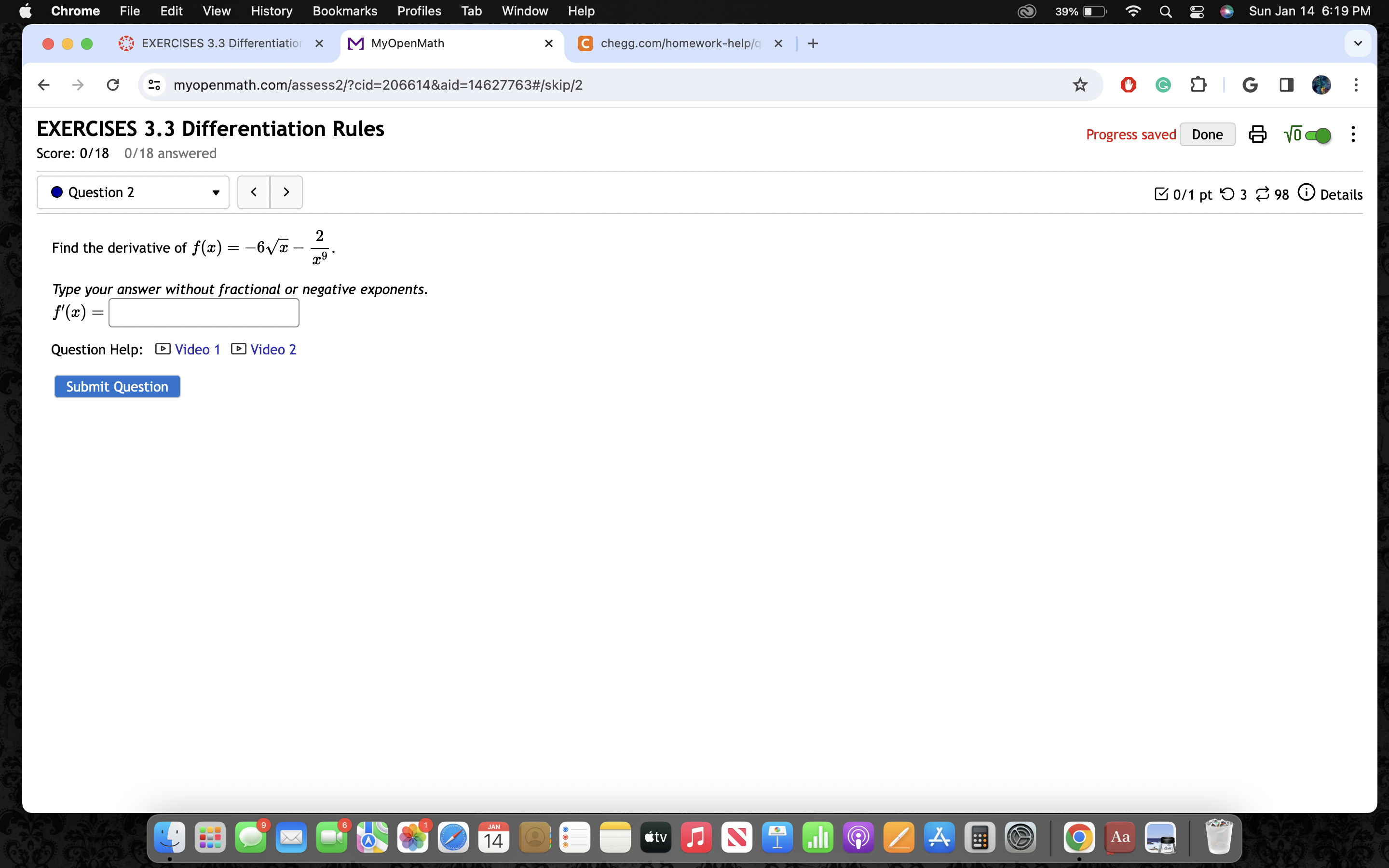Click the f'(x) answer input field
Screen dimensions: 1389x868
[204, 313]
